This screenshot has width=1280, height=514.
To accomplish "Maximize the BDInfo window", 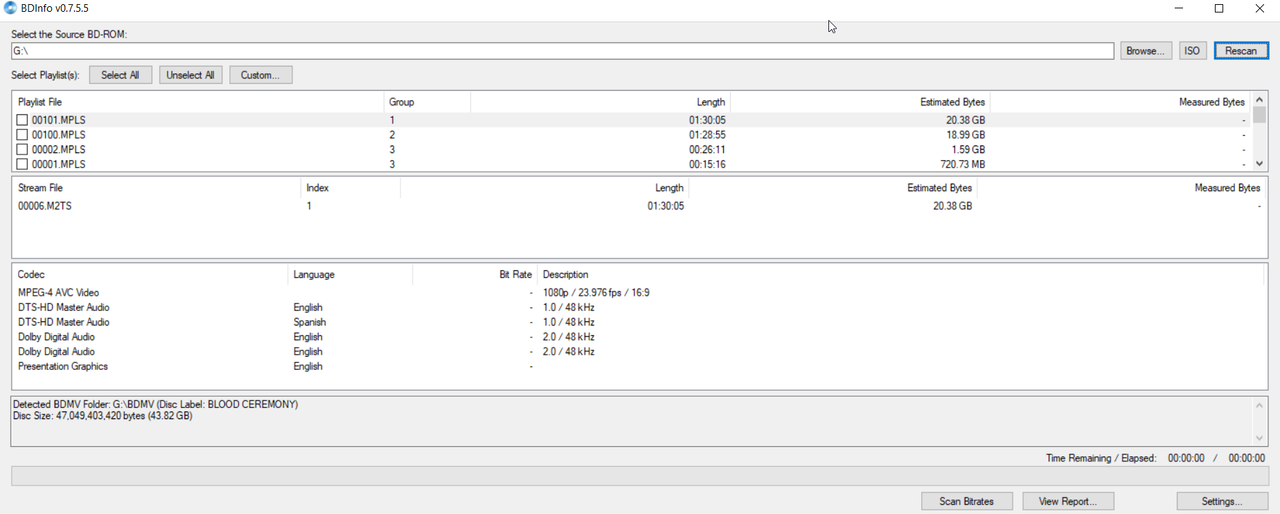I will (1219, 9).
